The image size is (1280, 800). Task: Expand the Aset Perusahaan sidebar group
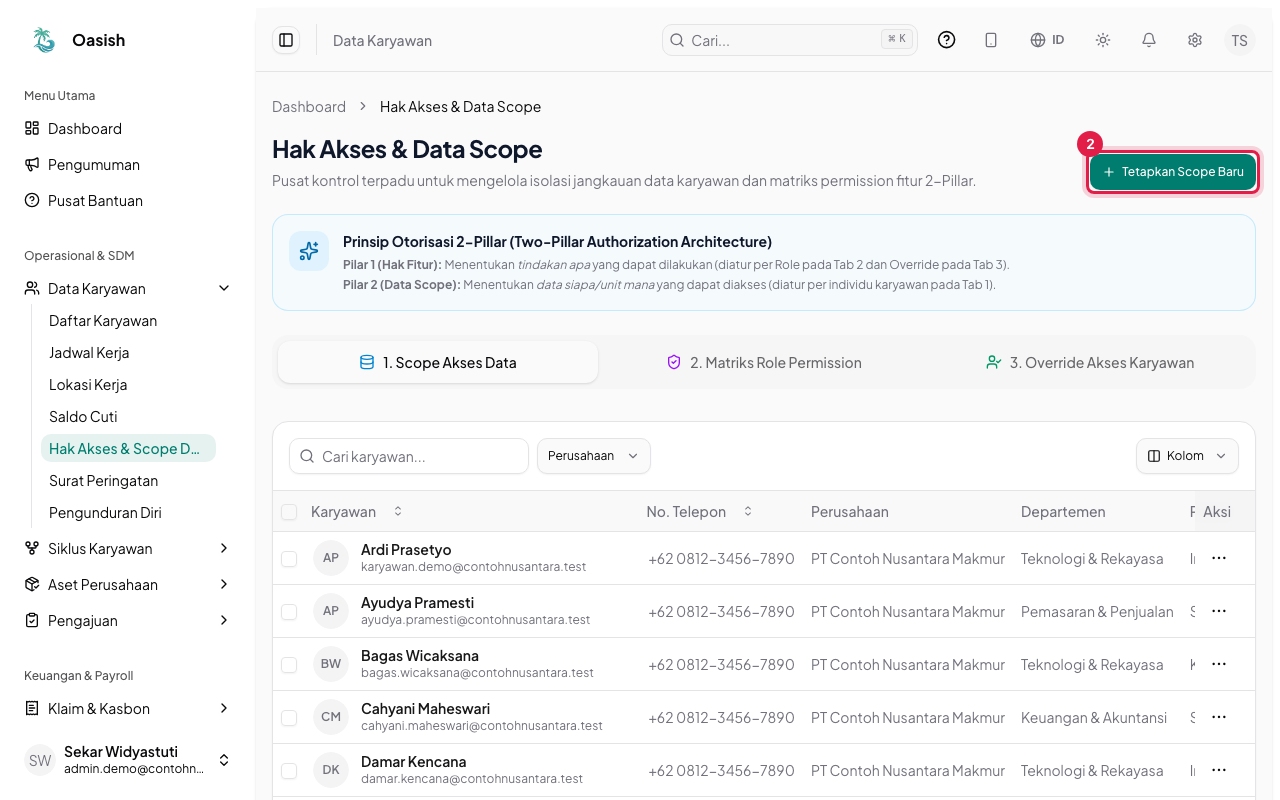click(128, 585)
